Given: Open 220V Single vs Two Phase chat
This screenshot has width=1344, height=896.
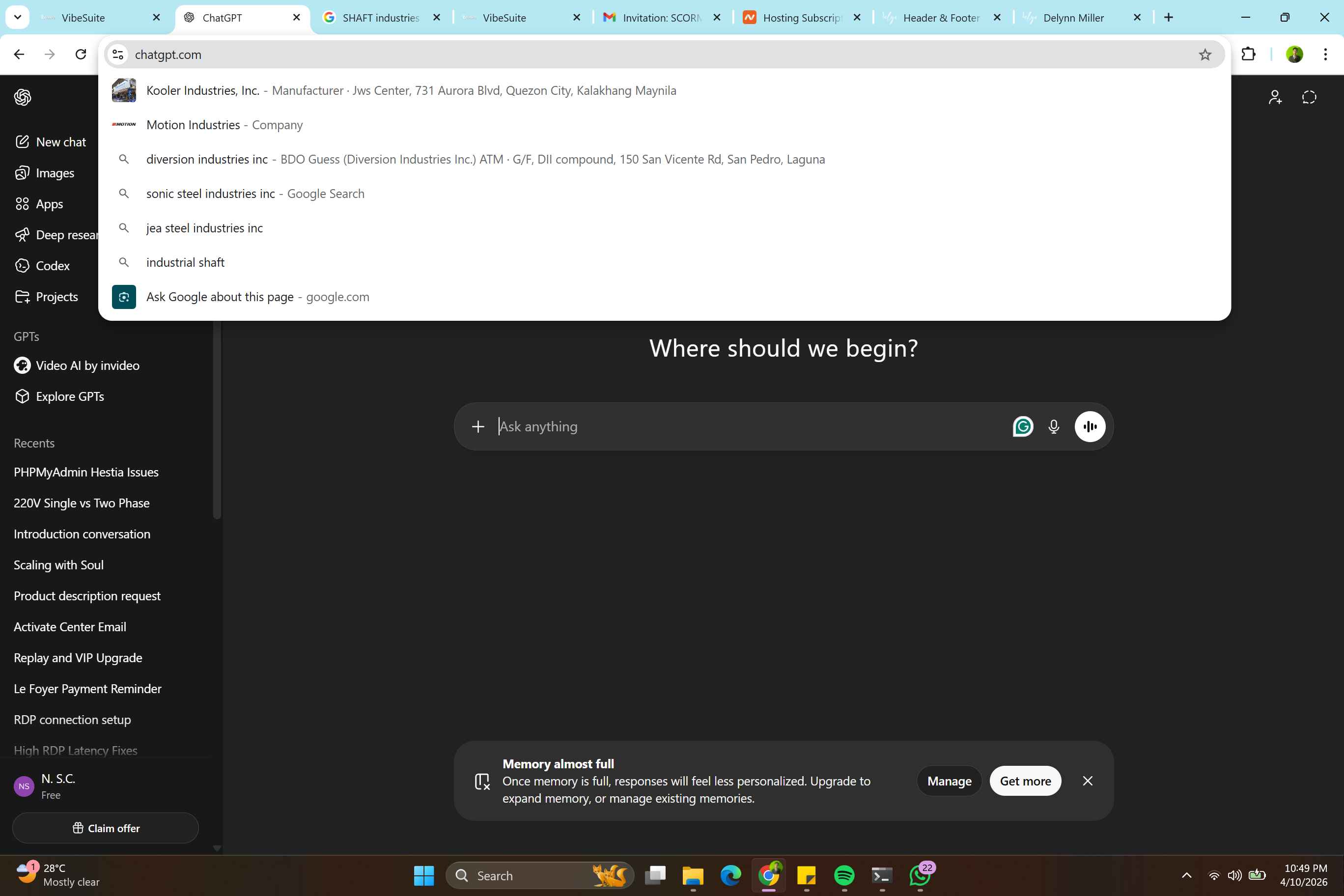Looking at the screenshot, I should click(x=81, y=503).
